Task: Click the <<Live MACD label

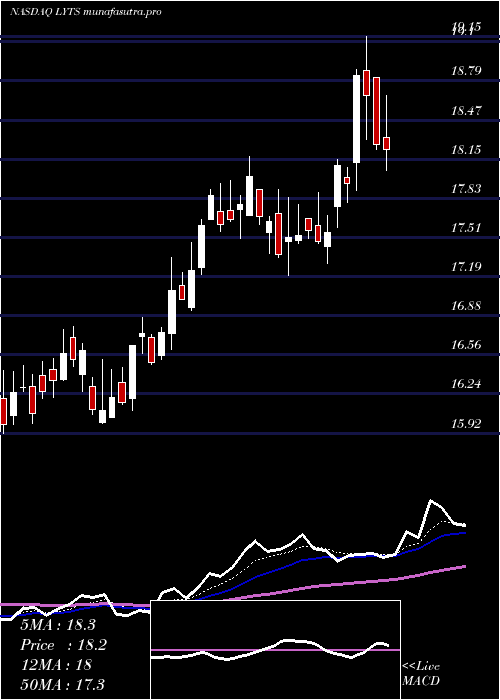Action: pyautogui.click(x=421, y=674)
